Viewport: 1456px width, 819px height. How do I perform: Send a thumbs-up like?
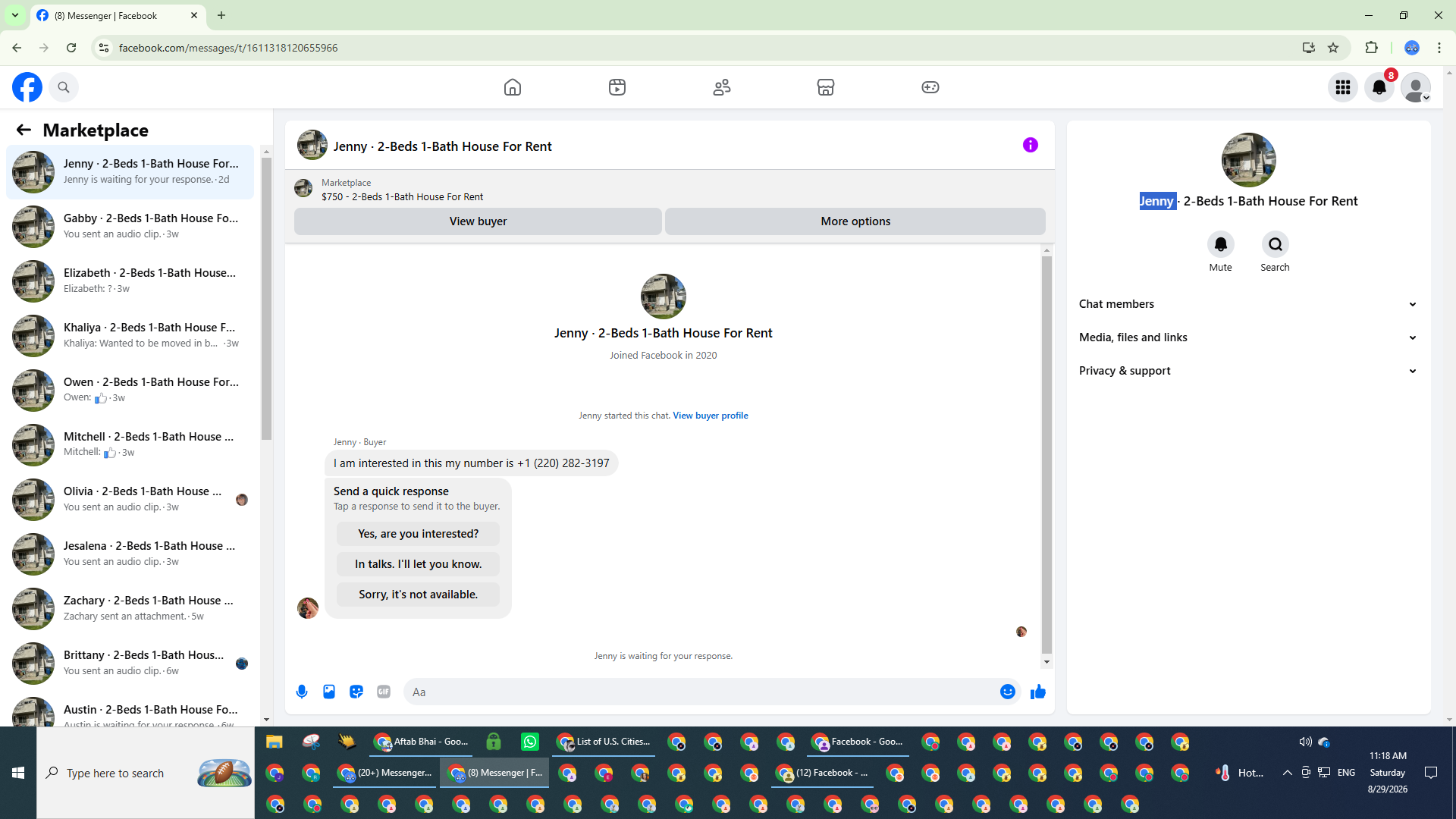1038,692
